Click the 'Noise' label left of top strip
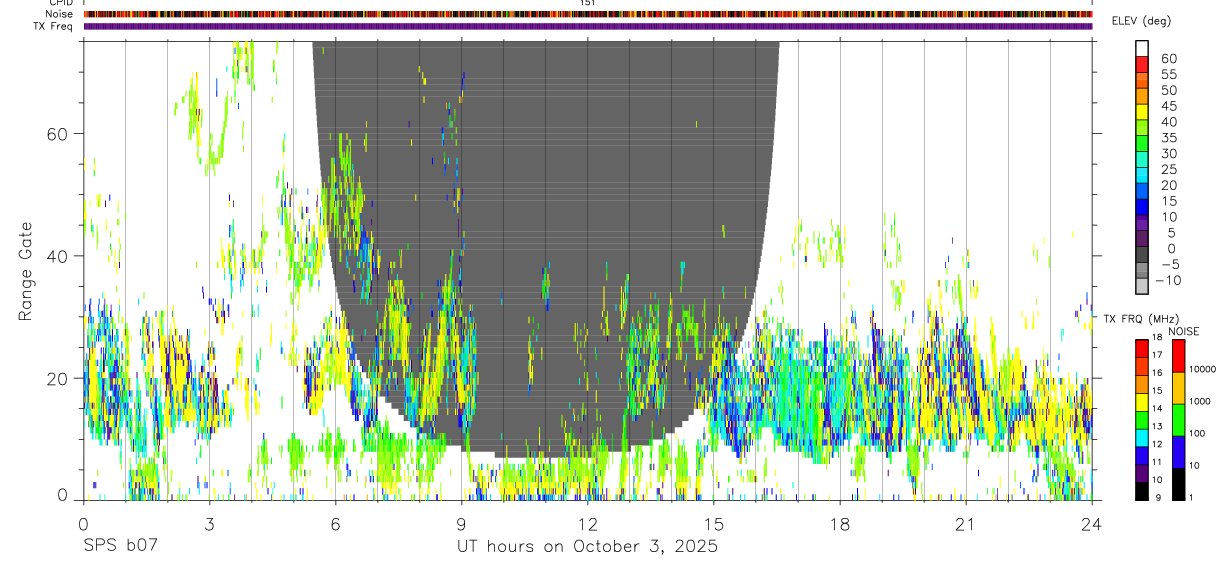This screenshot has width=1228, height=567. 59,14
